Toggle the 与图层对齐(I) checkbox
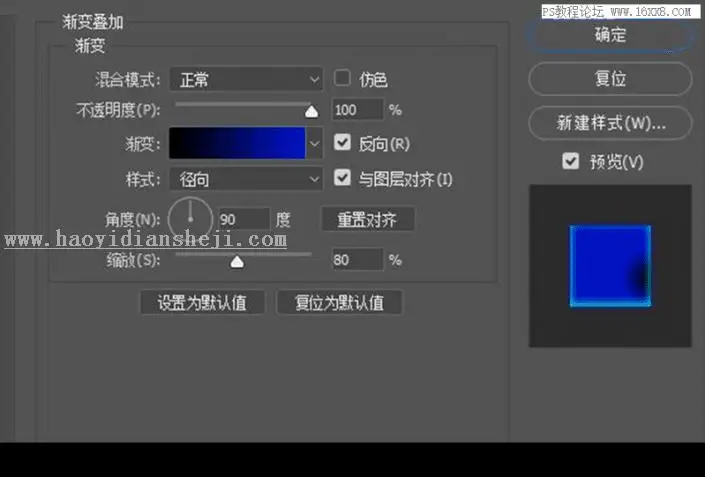This screenshot has height=477, width=705. click(342, 178)
